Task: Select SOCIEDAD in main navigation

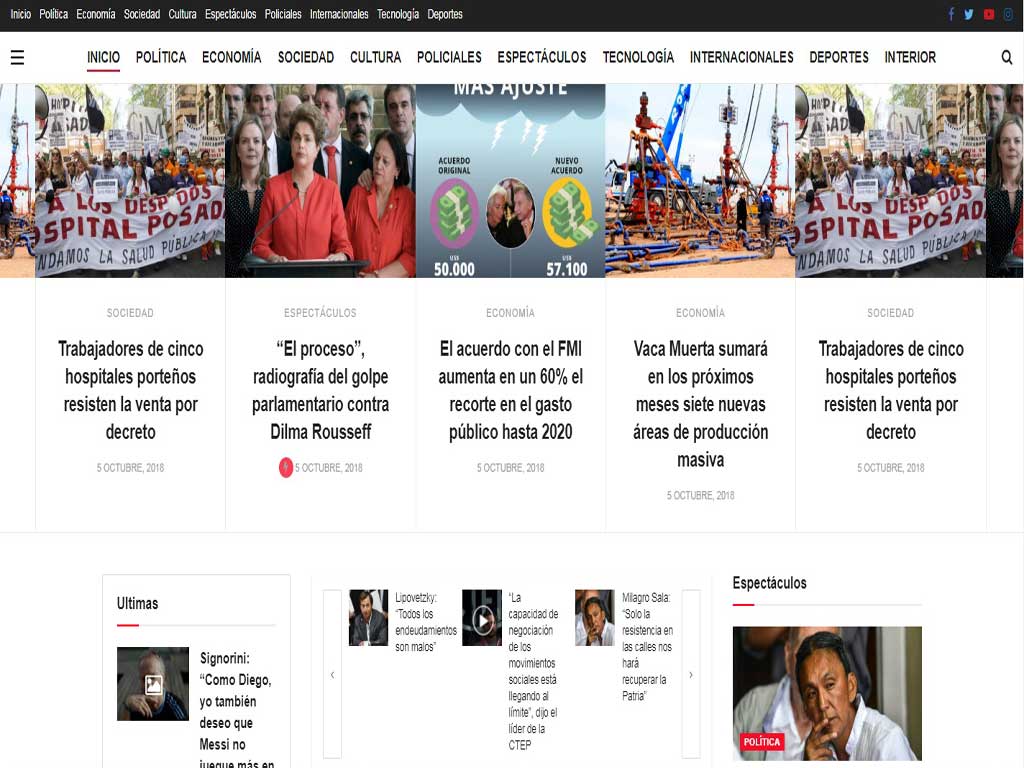Action: (306, 57)
